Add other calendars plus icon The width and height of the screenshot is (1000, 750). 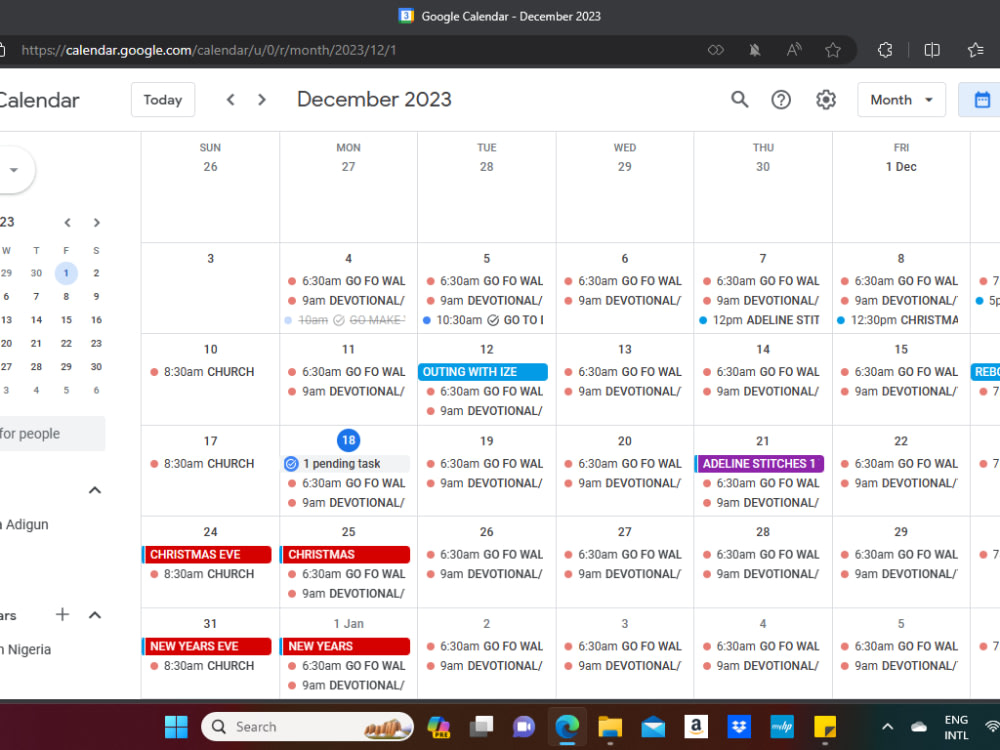(62, 615)
